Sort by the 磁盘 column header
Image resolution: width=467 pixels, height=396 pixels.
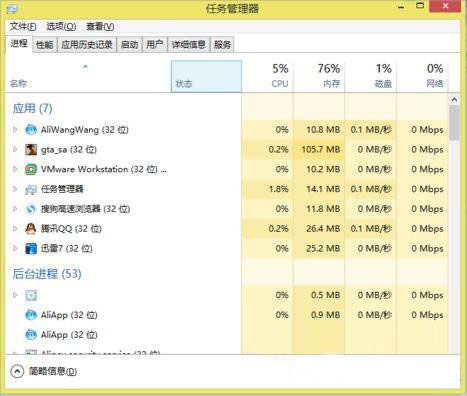coord(371,76)
